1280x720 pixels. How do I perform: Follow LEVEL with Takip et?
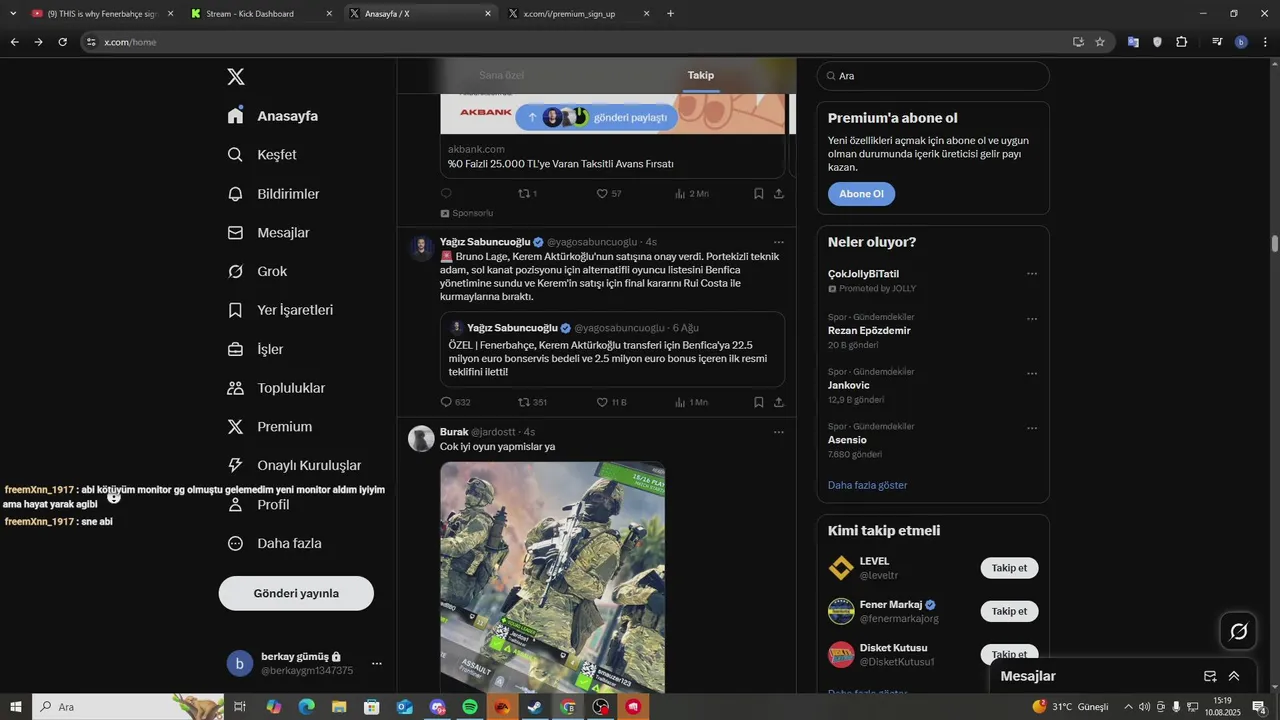(1009, 568)
